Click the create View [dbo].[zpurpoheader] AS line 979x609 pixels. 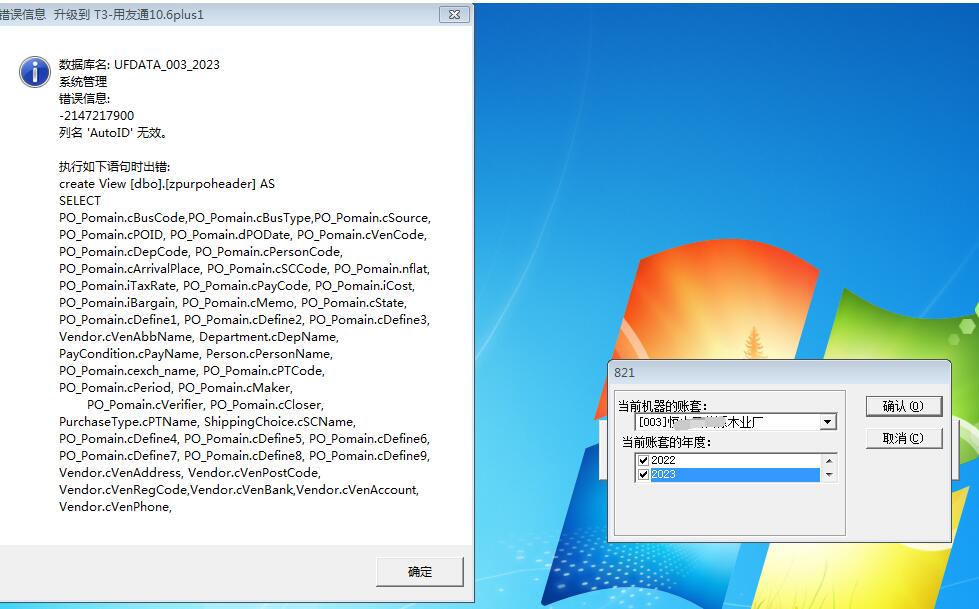tap(167, 184)
